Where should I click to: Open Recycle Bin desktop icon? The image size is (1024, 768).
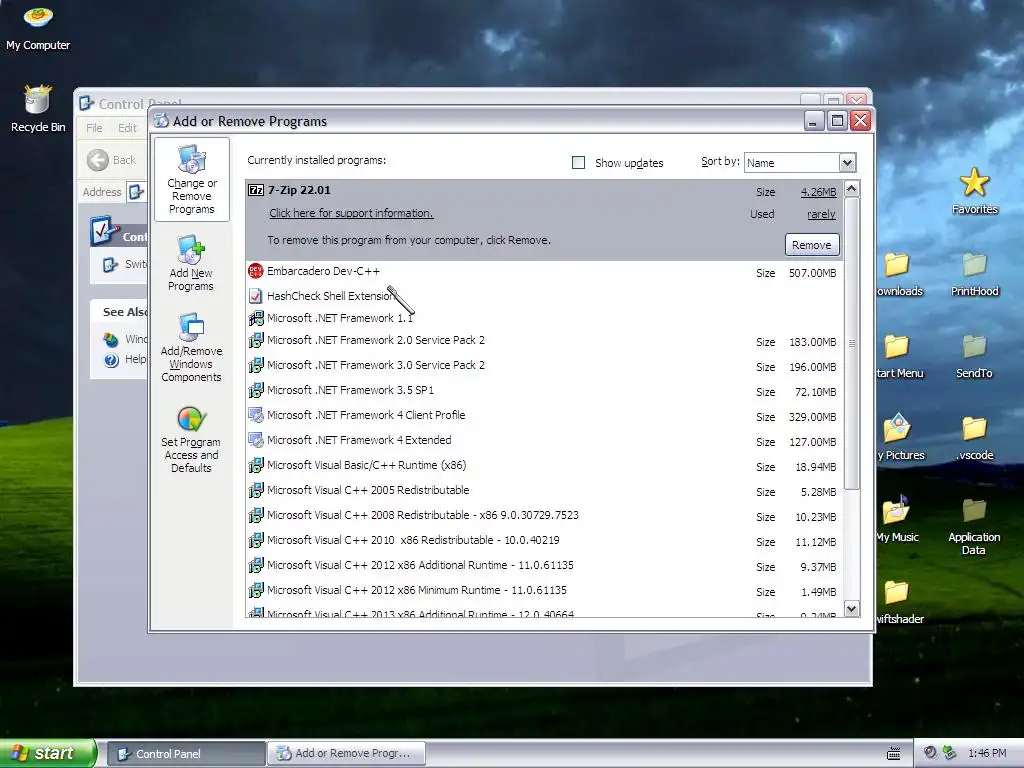(x=38, y=108)
